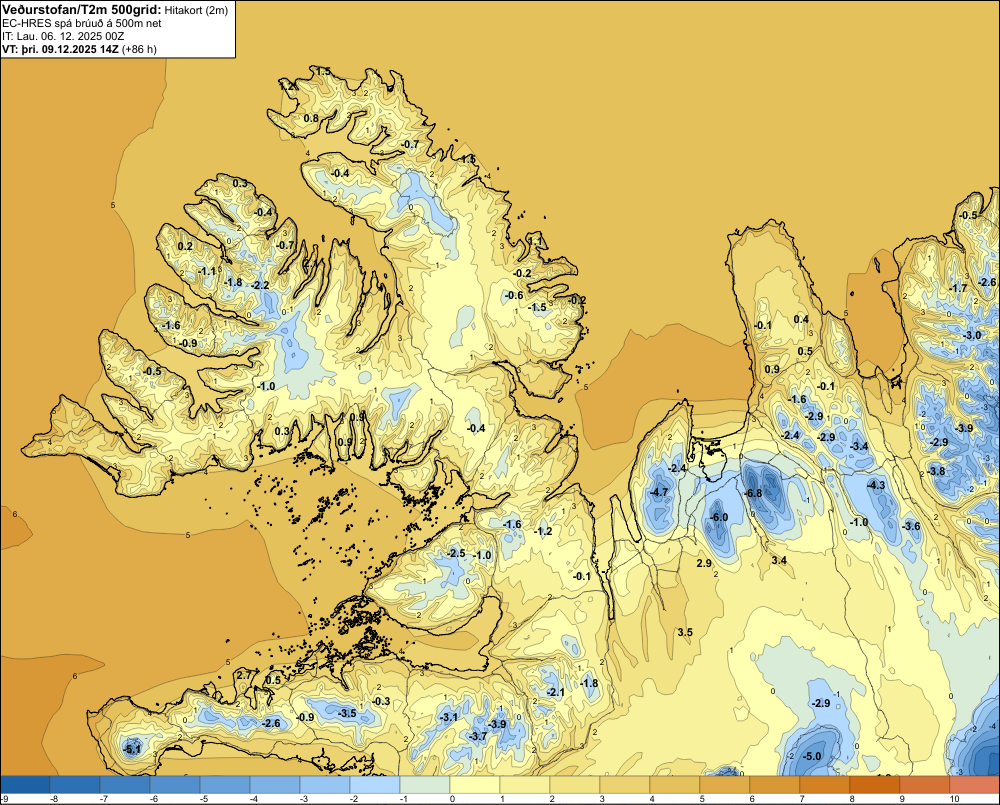
Task: Click the positive 0.4 temperature label
Action: click(x=801, y=320)
